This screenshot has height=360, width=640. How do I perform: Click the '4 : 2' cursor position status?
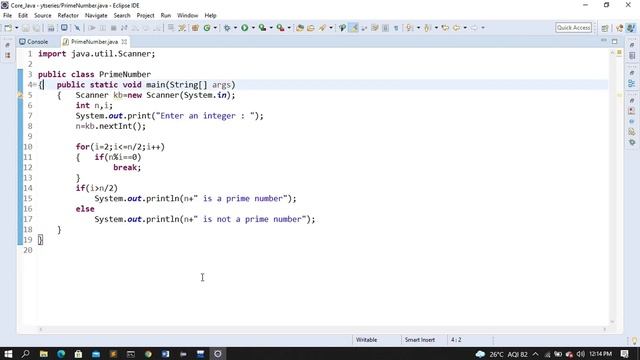[456, 340]
